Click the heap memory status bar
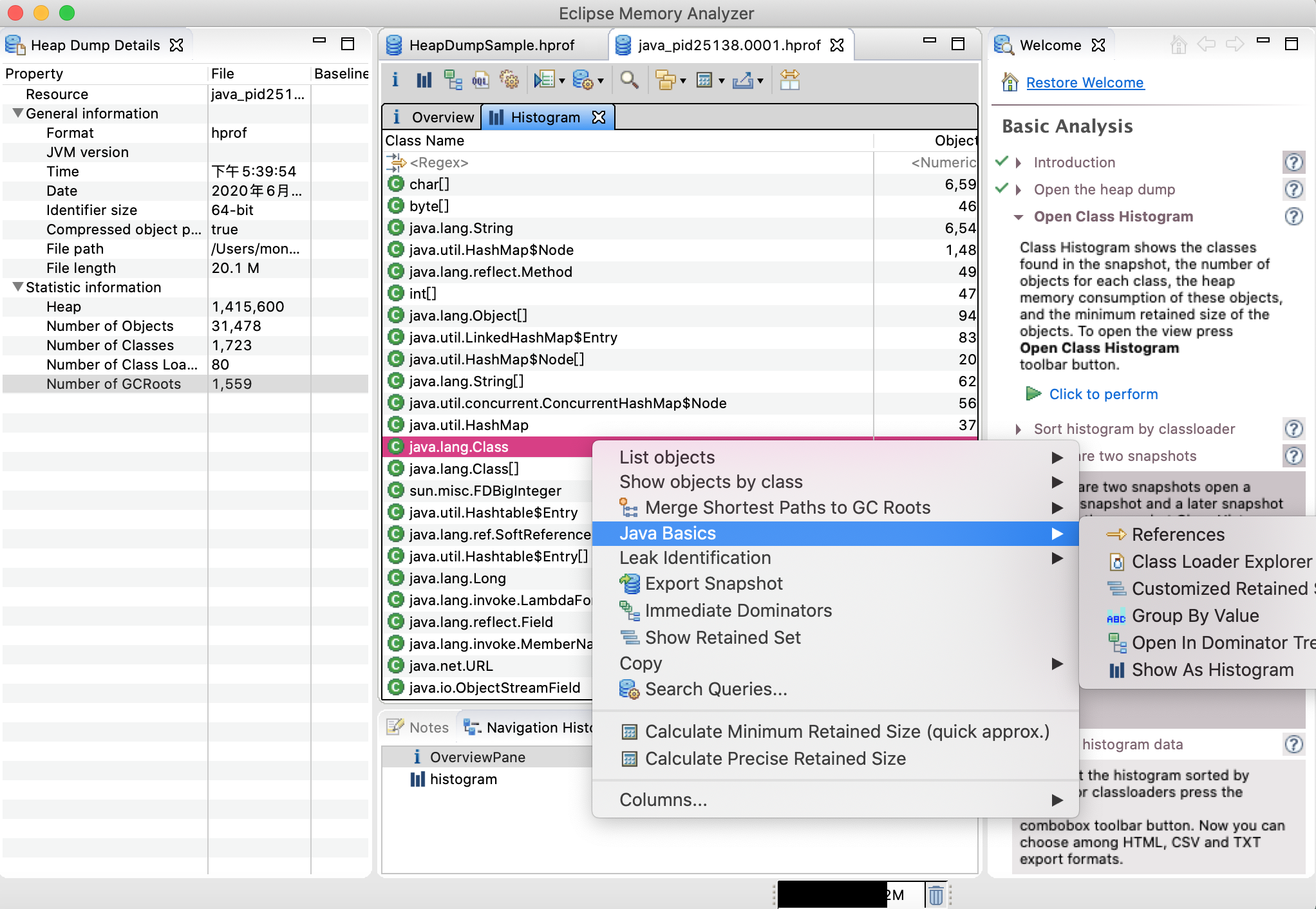Screen dimensions: 1316x909 (x=850, y=895)
